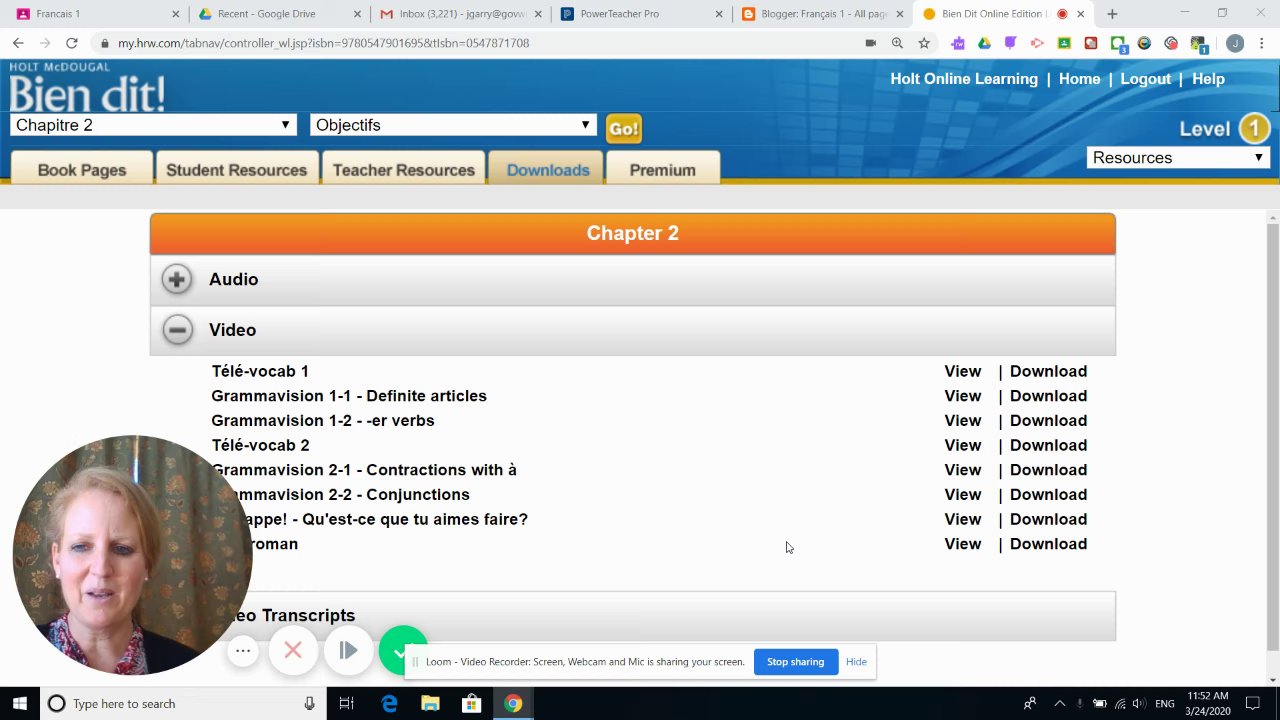Download Grammavision 1-1 Definite articles video
The image size is (1280, 720).
(x=1048, y=396)
